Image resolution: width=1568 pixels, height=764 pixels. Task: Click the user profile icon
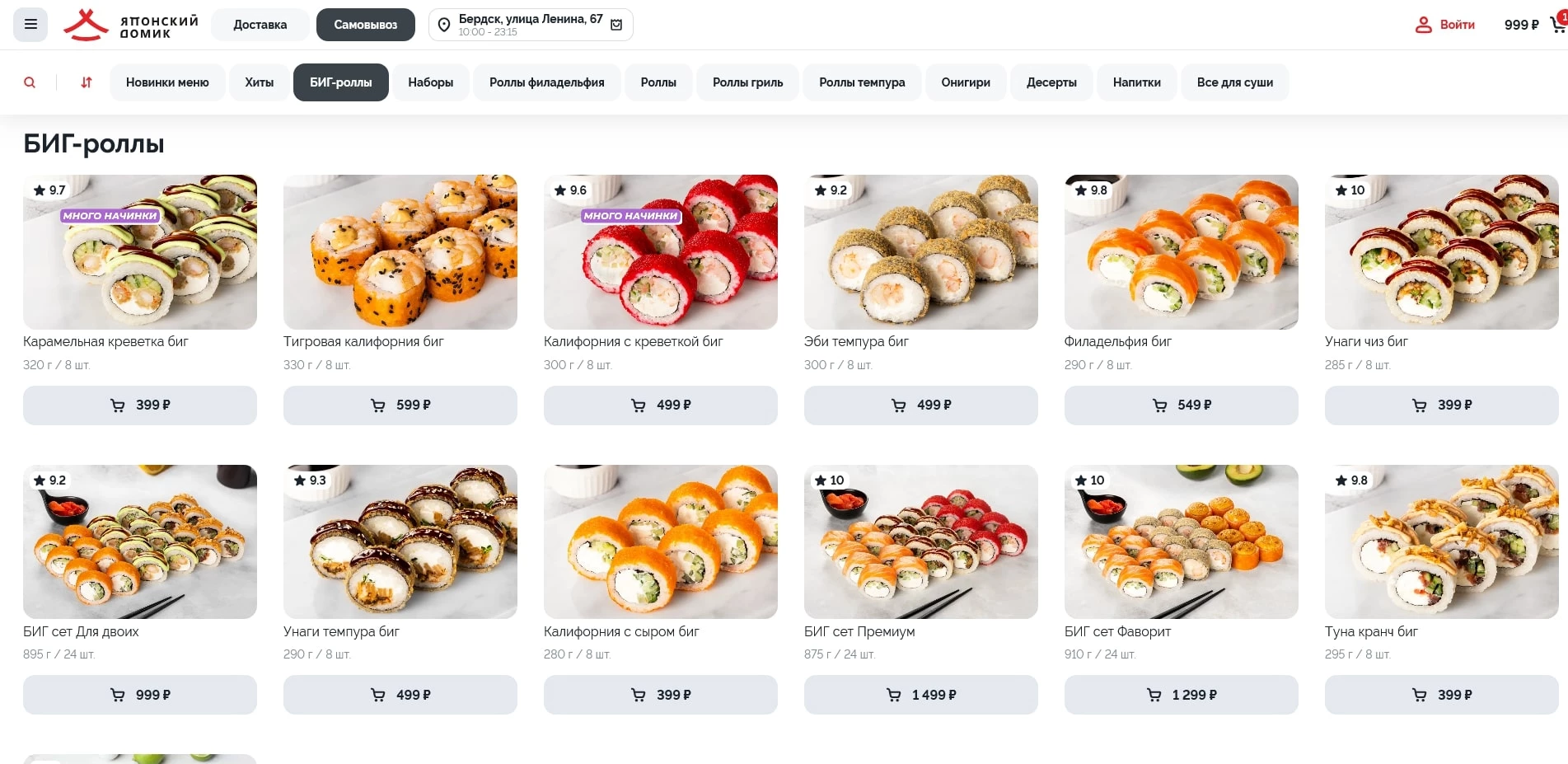[x=1423, y=25]
